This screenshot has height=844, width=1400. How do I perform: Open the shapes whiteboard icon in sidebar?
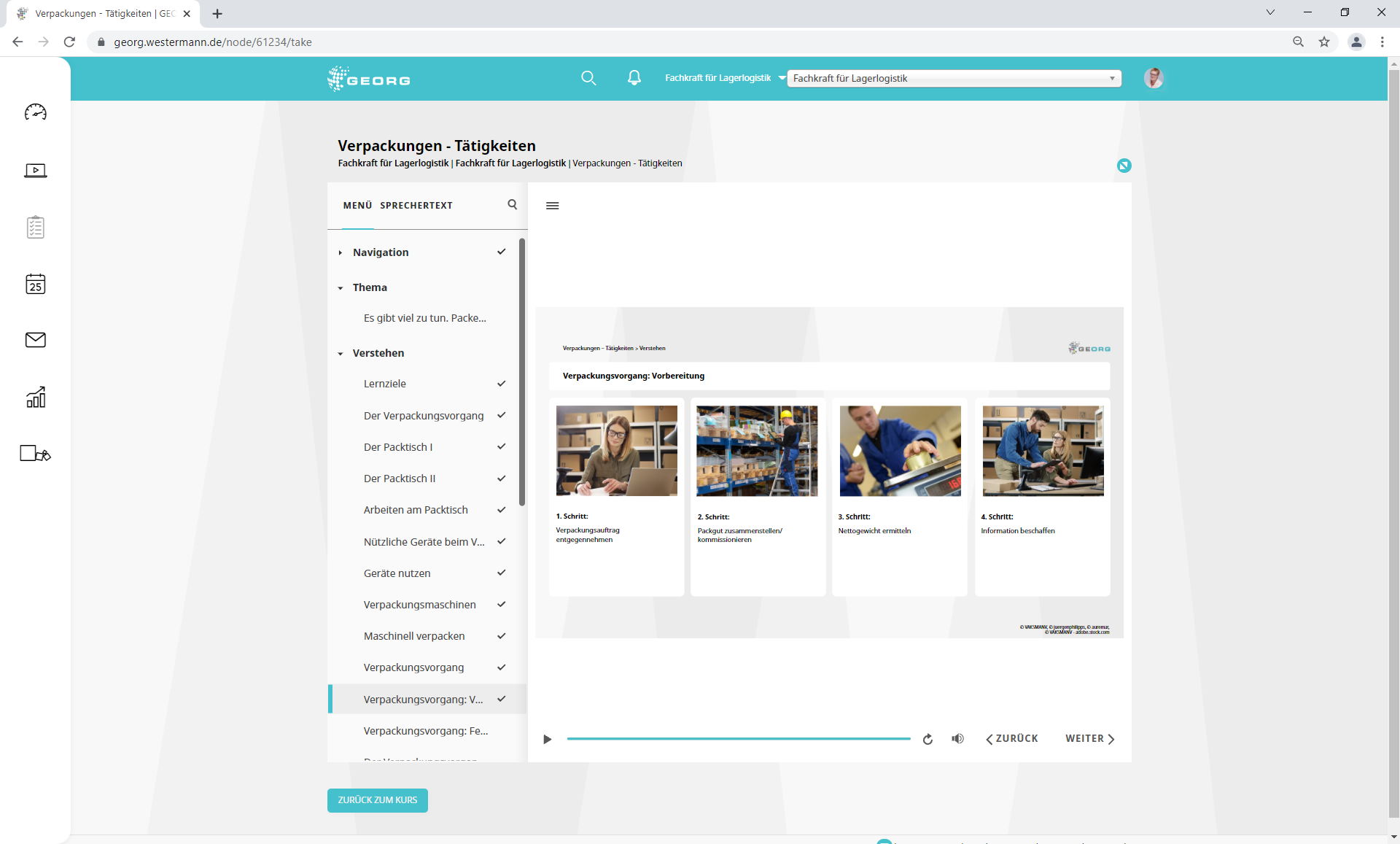pos(35,454)
